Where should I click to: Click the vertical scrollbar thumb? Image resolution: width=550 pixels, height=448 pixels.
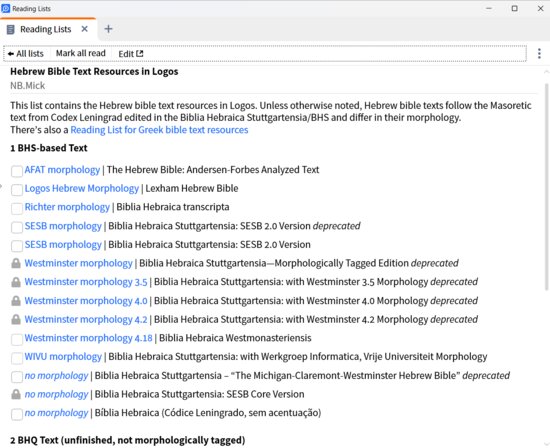pos(546,187)
